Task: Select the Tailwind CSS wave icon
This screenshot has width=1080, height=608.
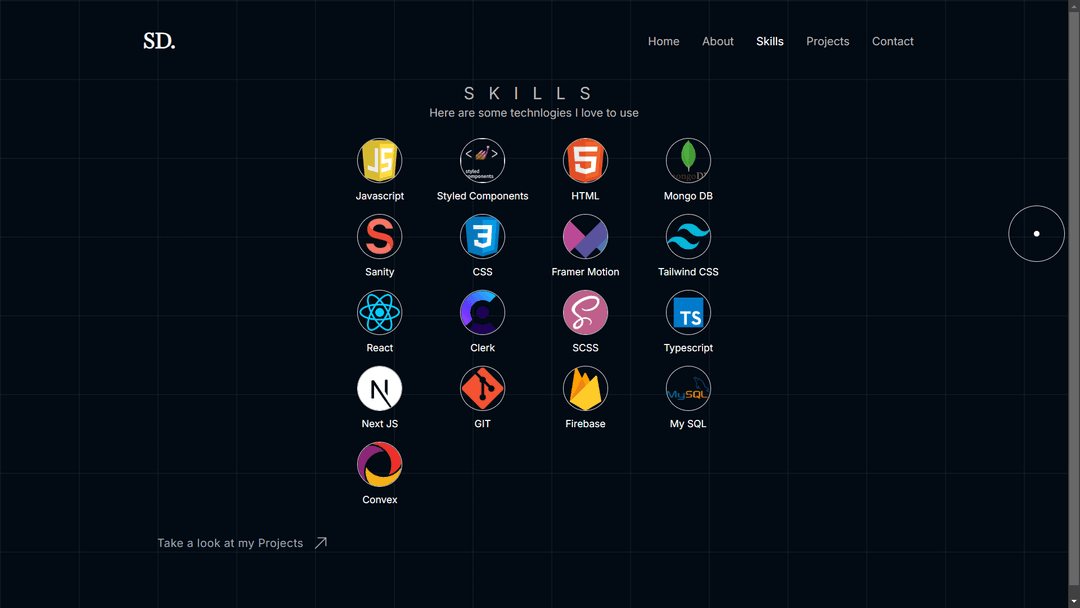Action: point(688,236)
